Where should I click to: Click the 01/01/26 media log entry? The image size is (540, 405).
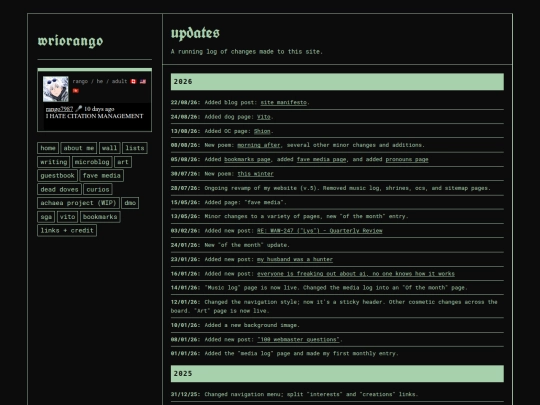point(337,353)
